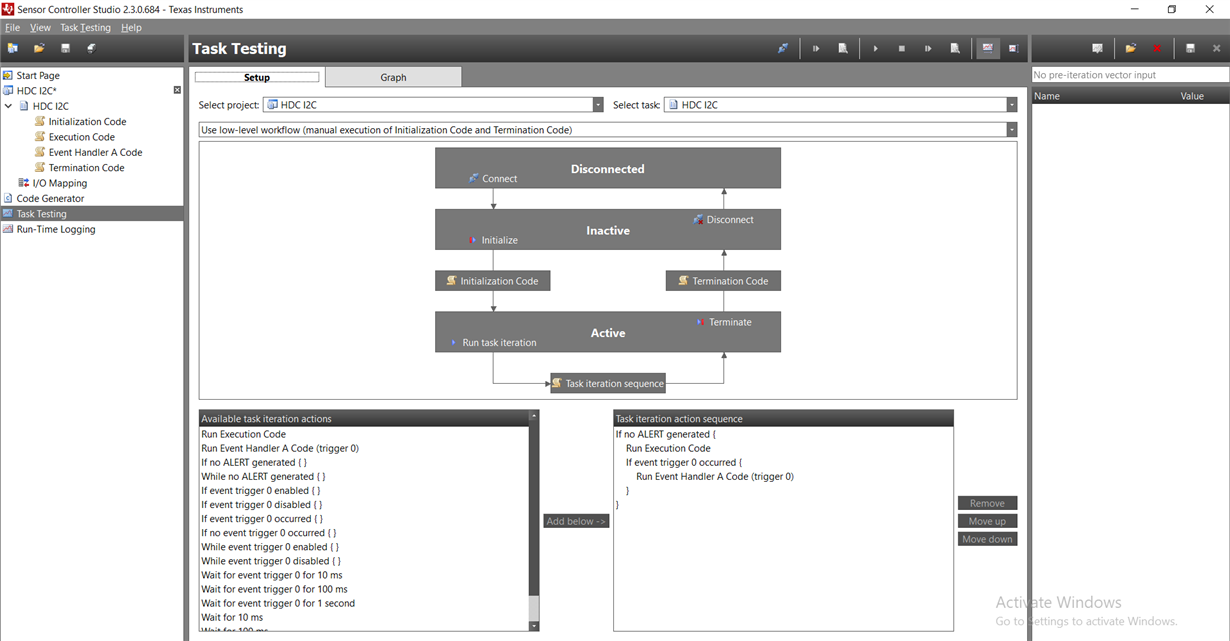Click the document icon just before the play icon
1230x641 pixels.
pos(843,48)
